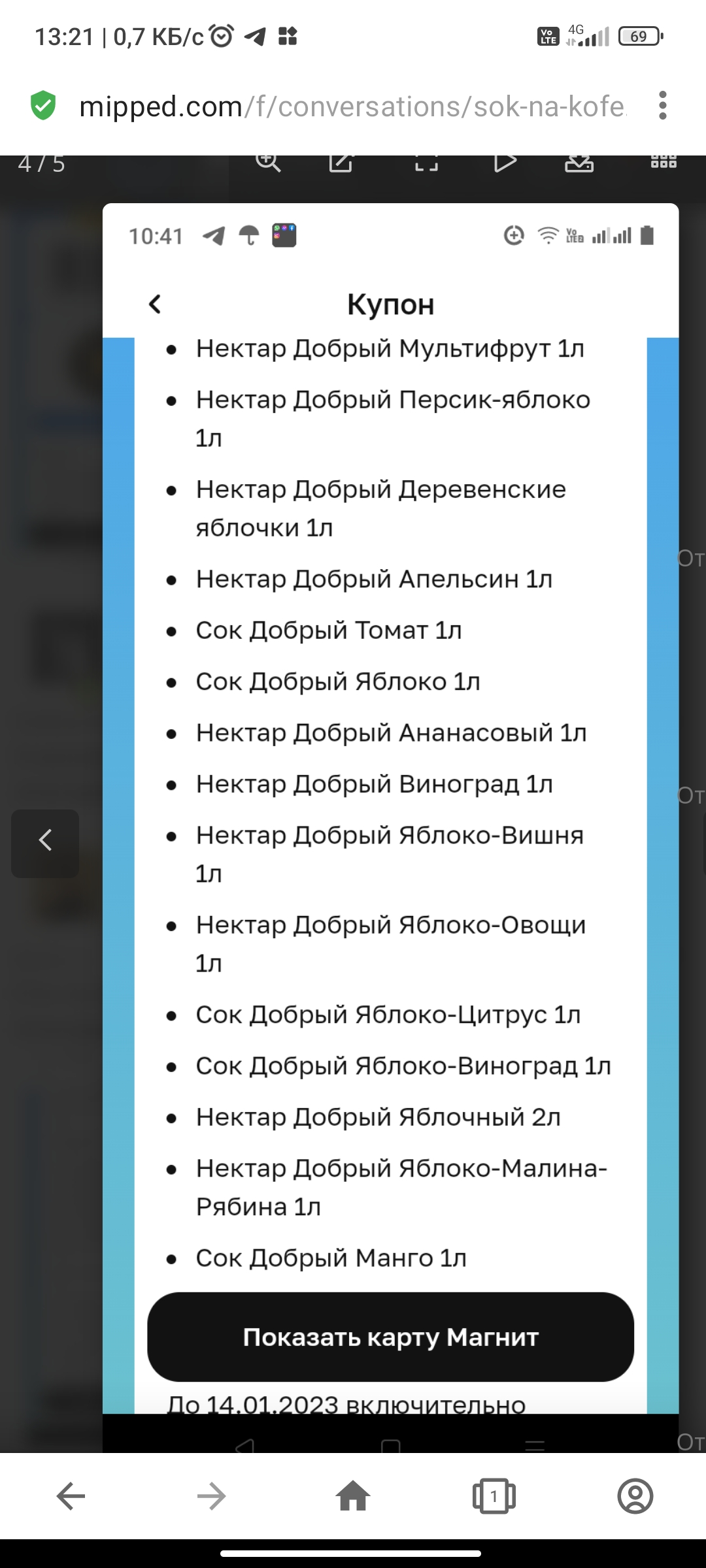706x1568 pixels.
Task: Tap the 4/5 image counter
Action: point(42,163)
